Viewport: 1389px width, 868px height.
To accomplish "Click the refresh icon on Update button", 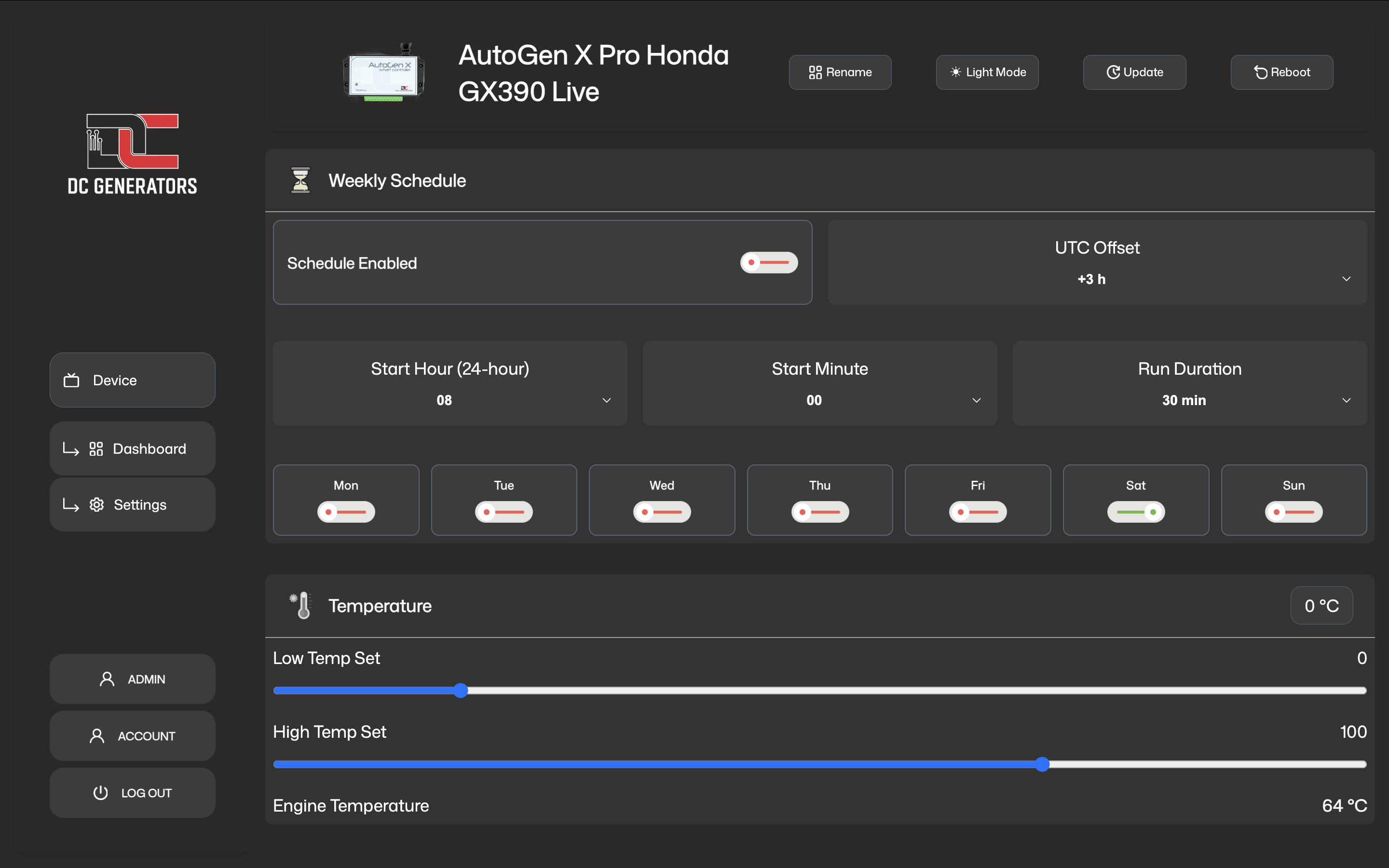I will click(x=1113, y=72).
